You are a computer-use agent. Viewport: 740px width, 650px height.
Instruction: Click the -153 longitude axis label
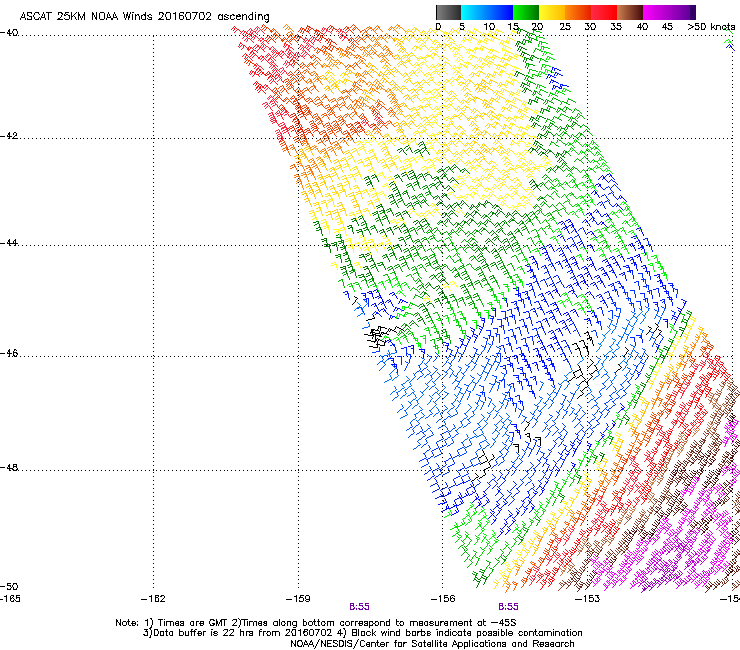click(x=588, y=599)
